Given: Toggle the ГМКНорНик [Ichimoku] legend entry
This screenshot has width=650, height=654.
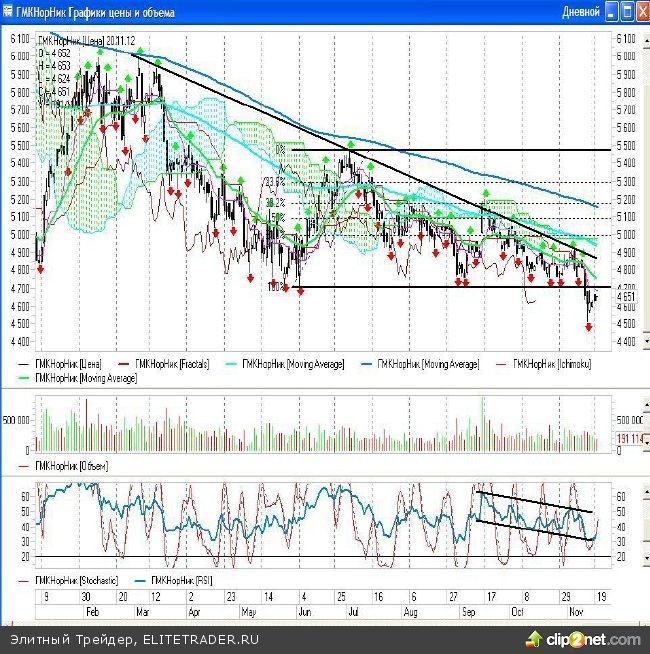Looking at the screenshot, I should [551, 364].
